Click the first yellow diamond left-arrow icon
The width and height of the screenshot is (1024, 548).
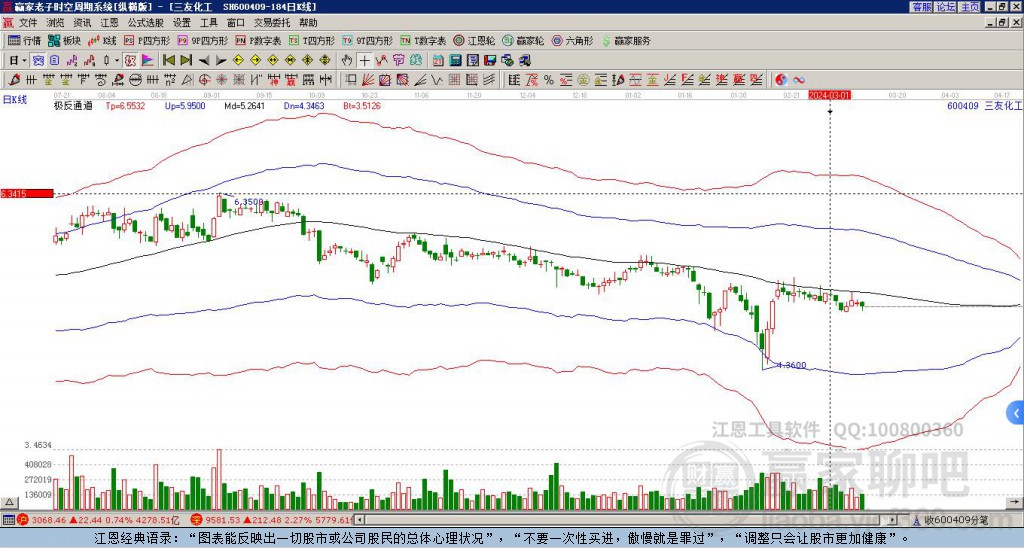pyautogui.click(x=238, y=61)
